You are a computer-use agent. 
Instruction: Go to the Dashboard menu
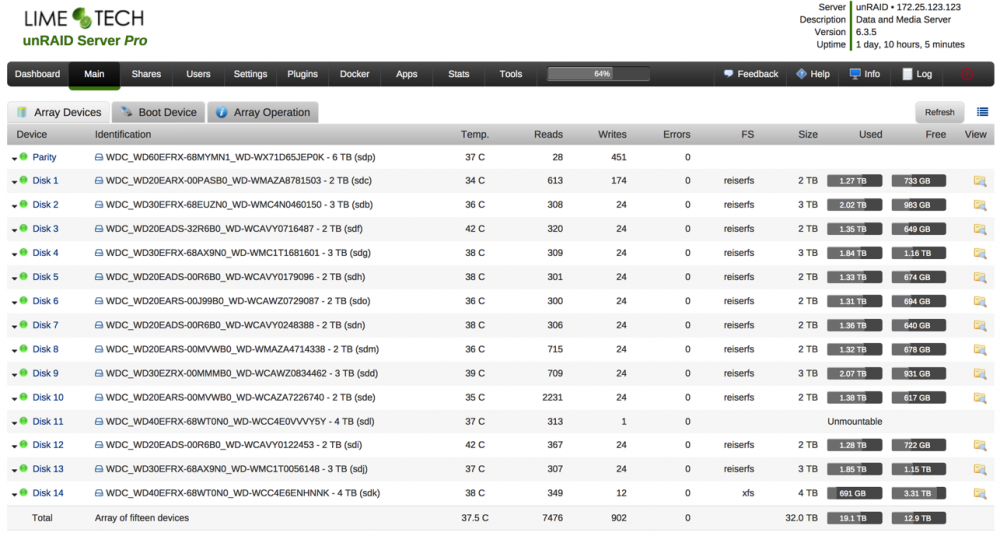(38, 74)
